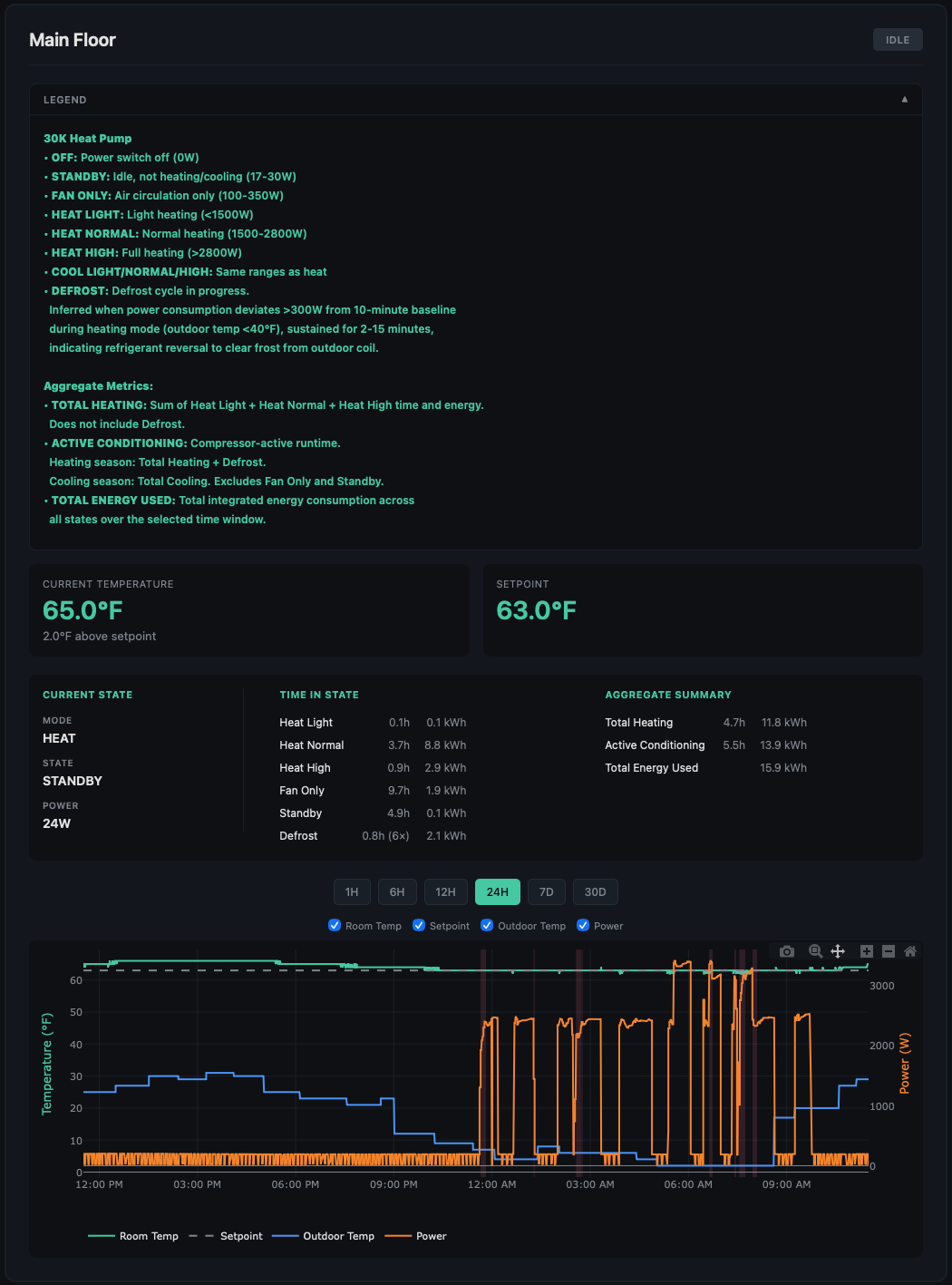Select the 1H time range button
The width and height of the screenshot is (952, 1285).
tap(352, 891)
